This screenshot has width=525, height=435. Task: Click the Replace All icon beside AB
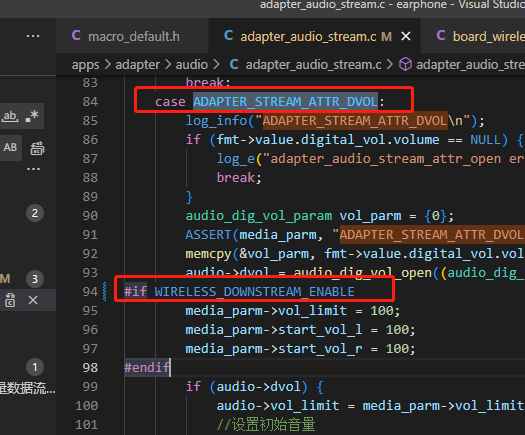click(x=37, y=148)
